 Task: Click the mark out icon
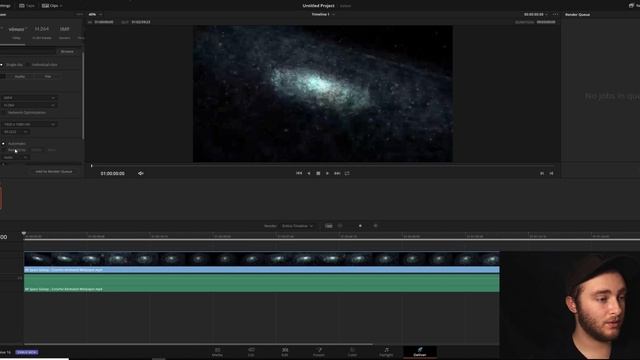point(551,173)
